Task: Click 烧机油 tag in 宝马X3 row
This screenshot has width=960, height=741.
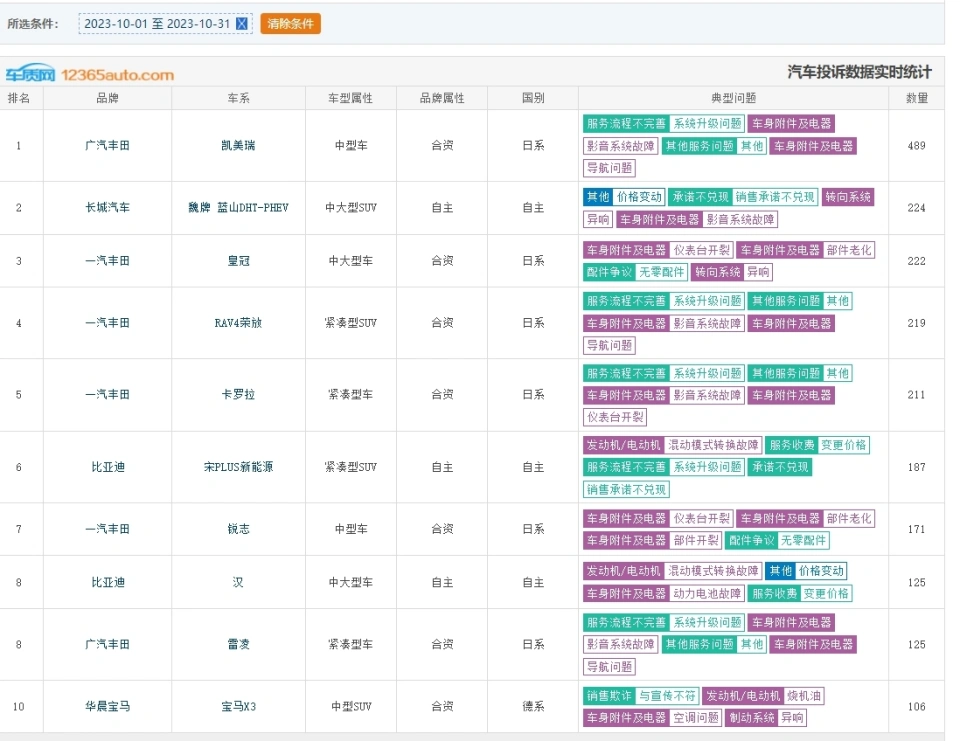Action: 803,696
